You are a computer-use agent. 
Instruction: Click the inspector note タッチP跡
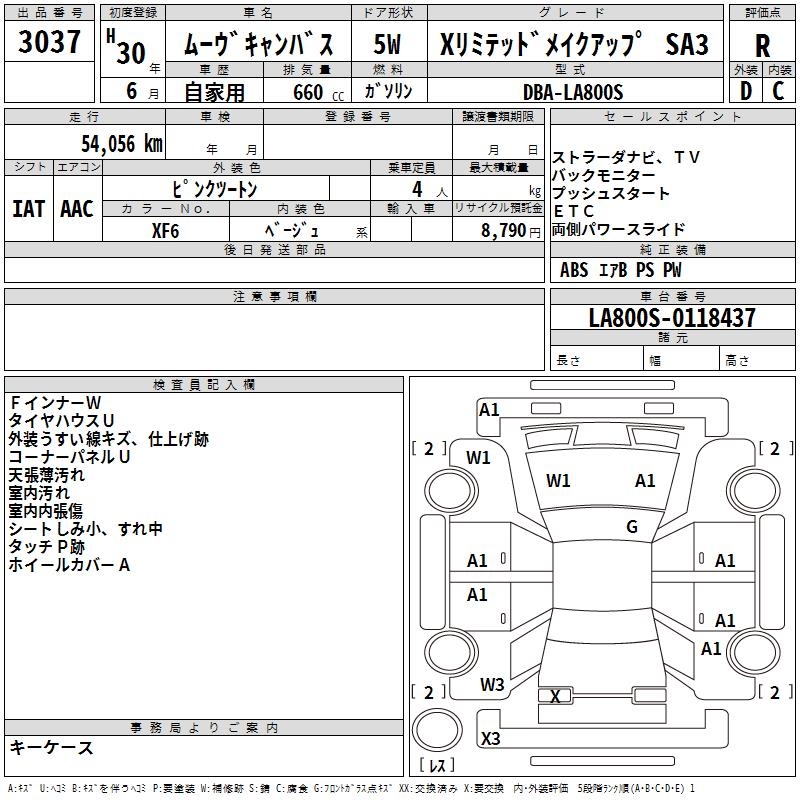(x=46, y=547)
